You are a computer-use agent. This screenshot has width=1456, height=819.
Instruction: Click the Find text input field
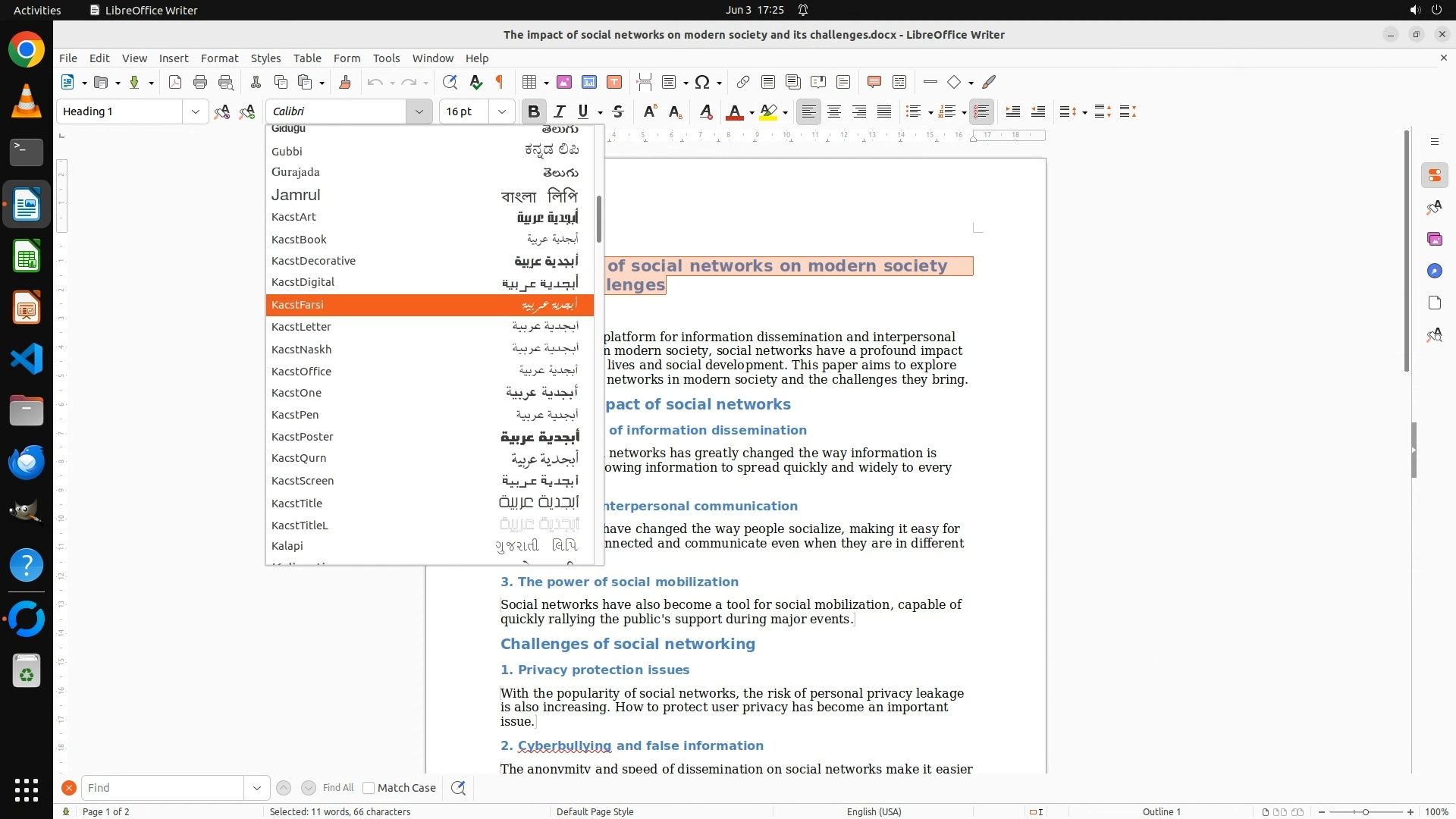[x=162, y=788]
